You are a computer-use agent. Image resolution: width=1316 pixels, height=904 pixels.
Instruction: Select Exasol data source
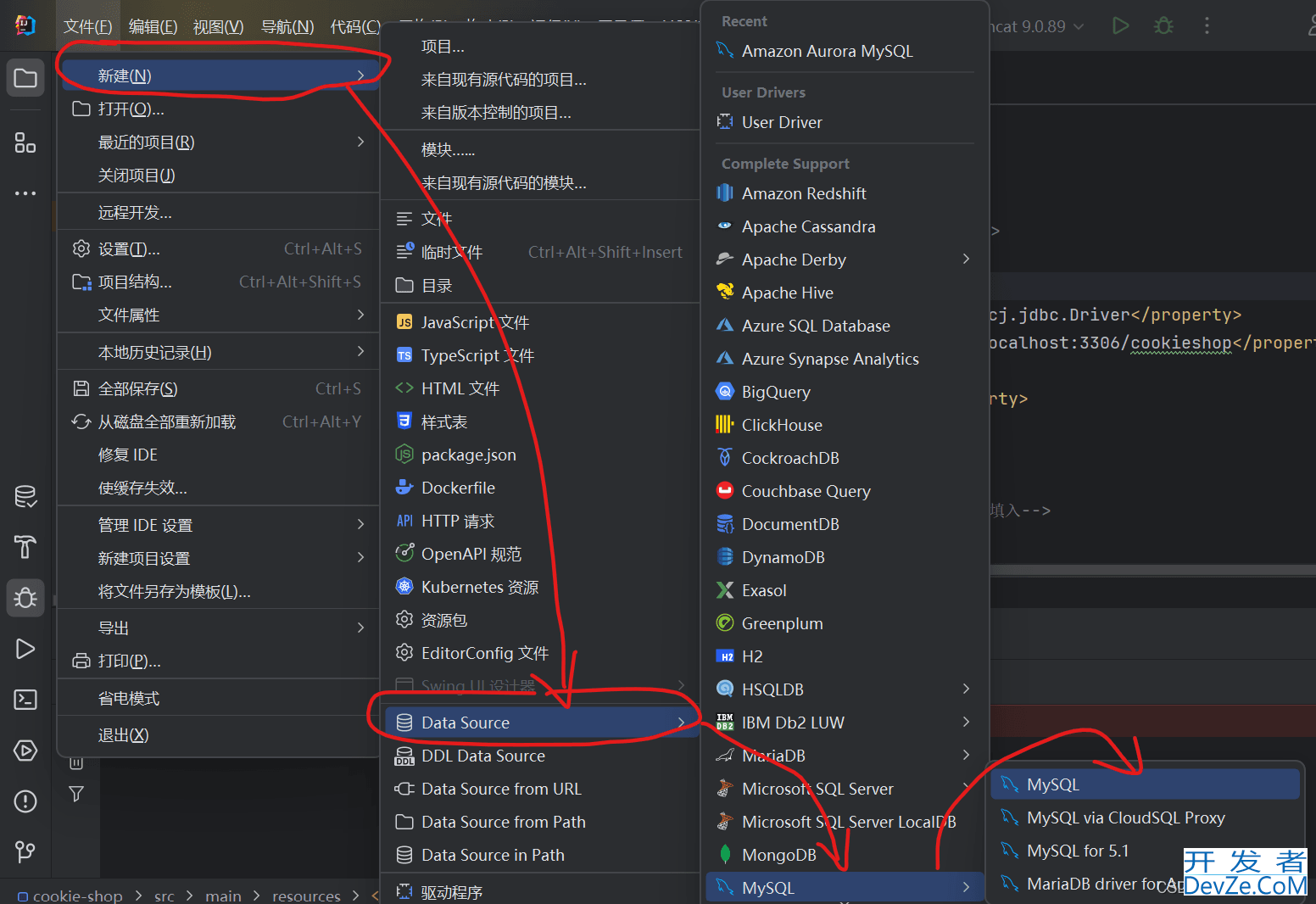coord(845,590)
